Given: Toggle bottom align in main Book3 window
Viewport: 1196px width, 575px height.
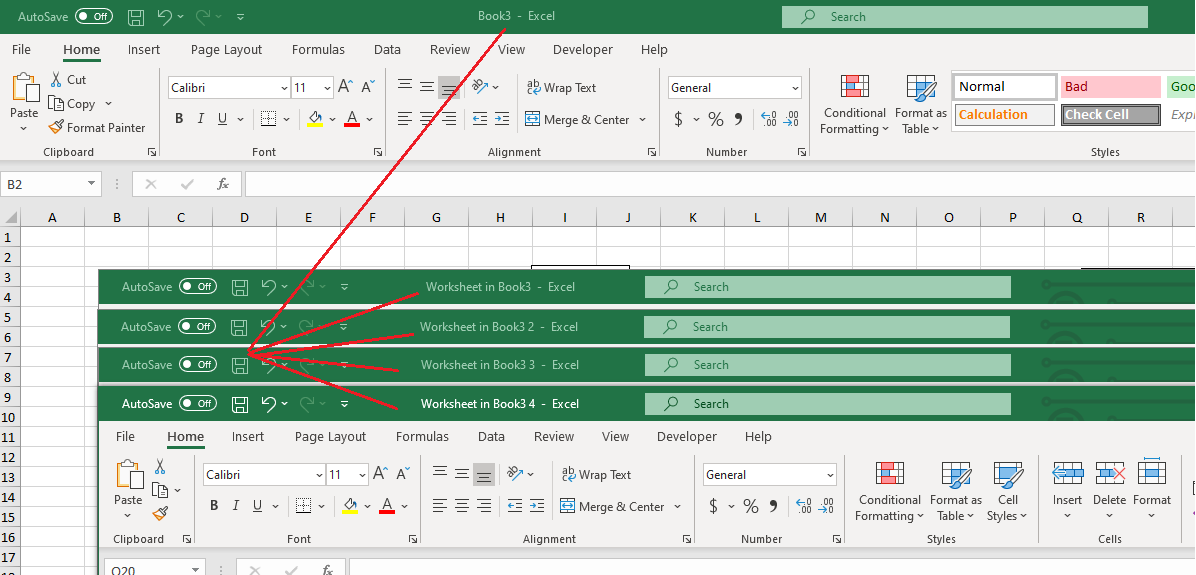Looking at the screenshot, I should point(449,87).
